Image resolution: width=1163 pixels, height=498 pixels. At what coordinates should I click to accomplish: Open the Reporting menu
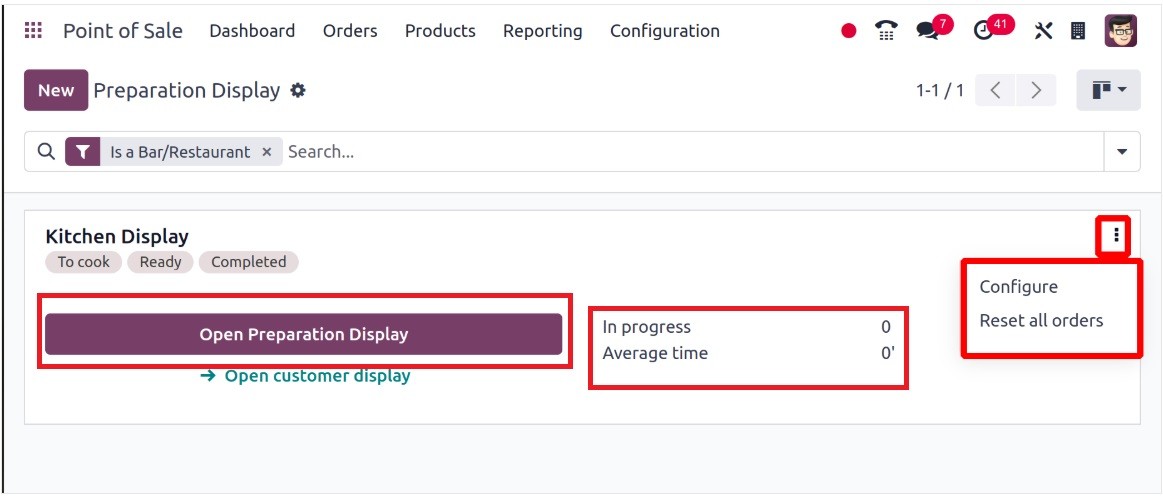click(x=542, y=31)
